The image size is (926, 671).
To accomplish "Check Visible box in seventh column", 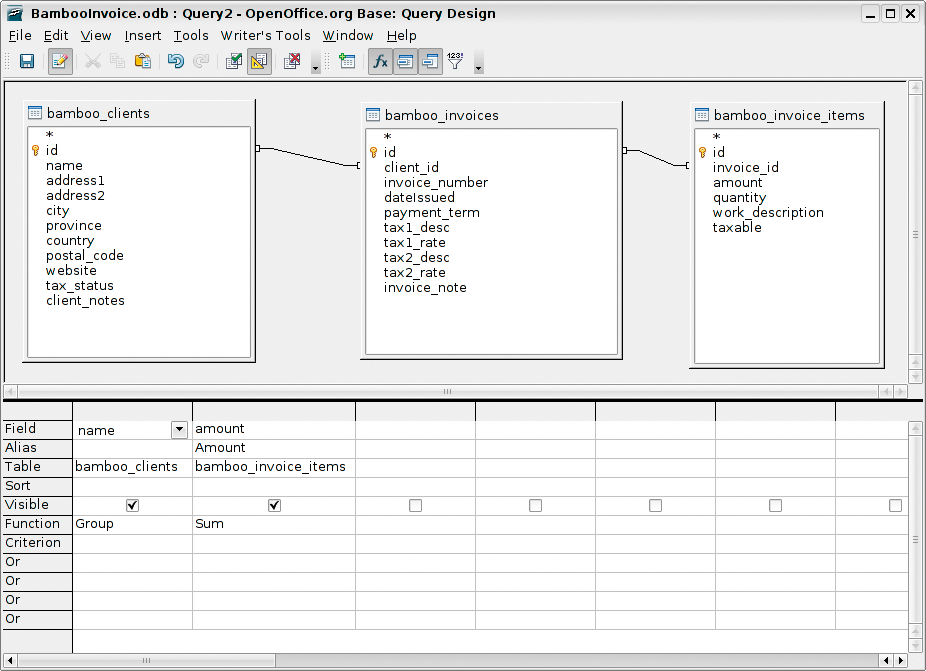I will (895, 506).
